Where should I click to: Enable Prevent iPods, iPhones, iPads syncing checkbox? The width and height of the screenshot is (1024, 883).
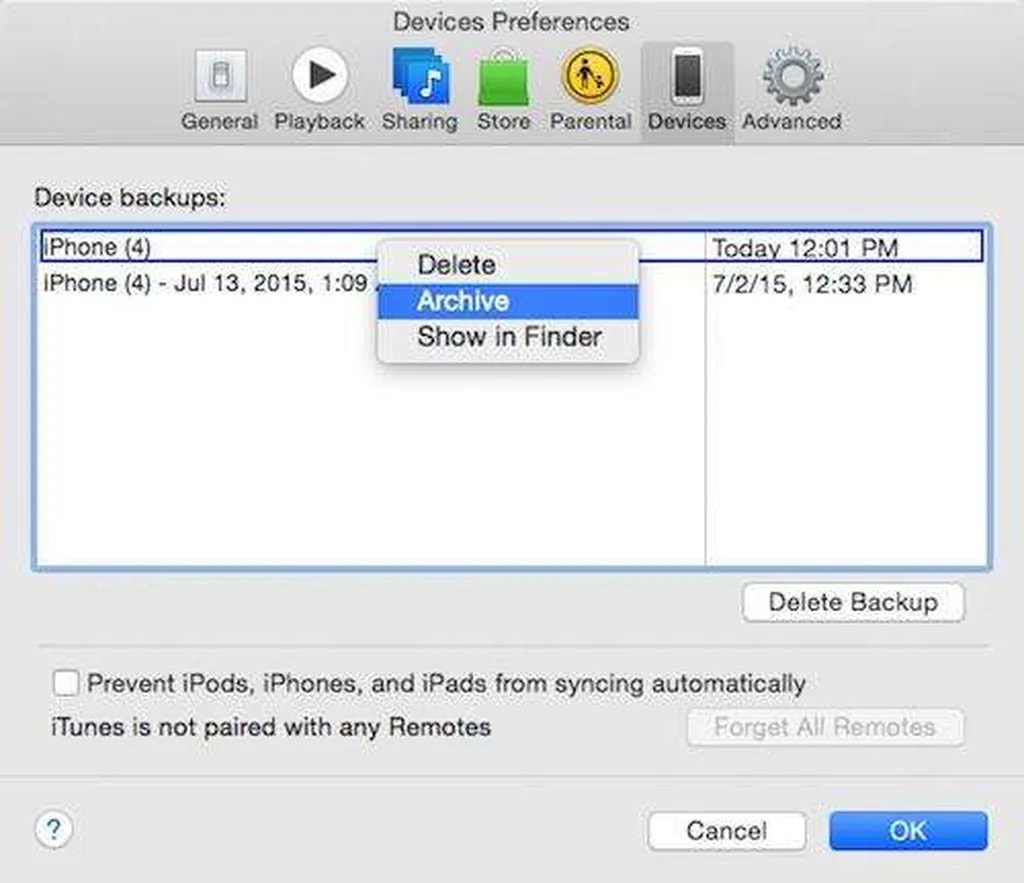pos(65,684)
